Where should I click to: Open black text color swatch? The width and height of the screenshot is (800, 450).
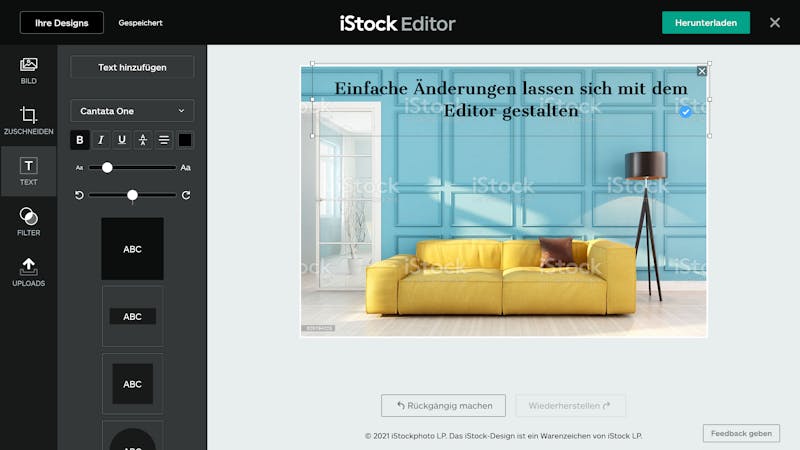(185, 140)
